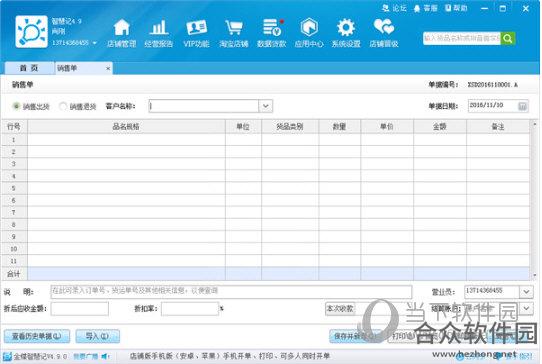Expand the 客户名称 dropdown arrow
The width and height of the screenshot is (542, 364).
tap(265, 106)
